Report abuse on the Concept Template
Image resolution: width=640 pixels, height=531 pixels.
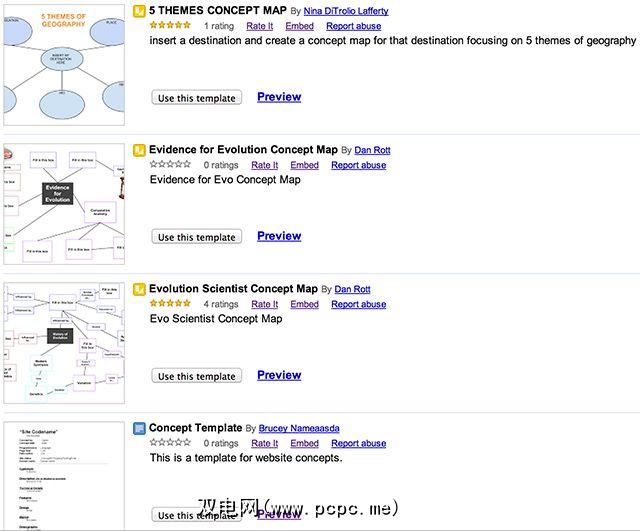pyautogui.click(x=358, y=443)
